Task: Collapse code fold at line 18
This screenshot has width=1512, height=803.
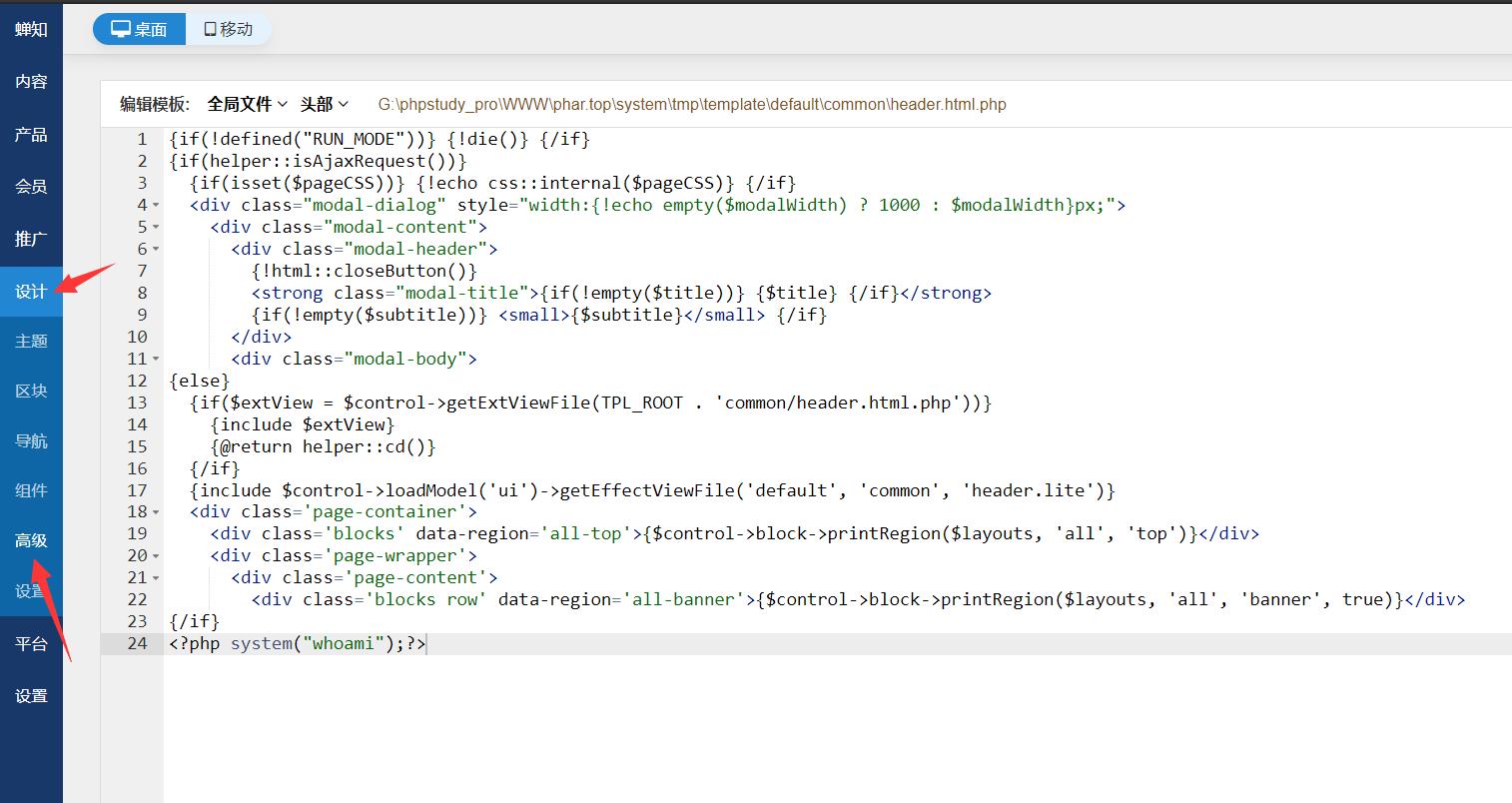Action: pyautogui.click(x=156, y=512)
